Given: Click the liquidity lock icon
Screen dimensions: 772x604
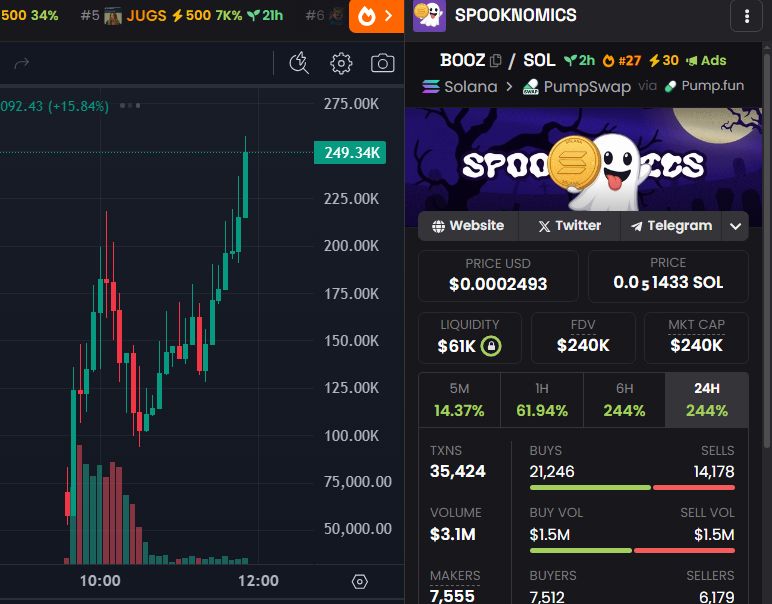Looking at the screenshot, I should (x=491, y=346).
